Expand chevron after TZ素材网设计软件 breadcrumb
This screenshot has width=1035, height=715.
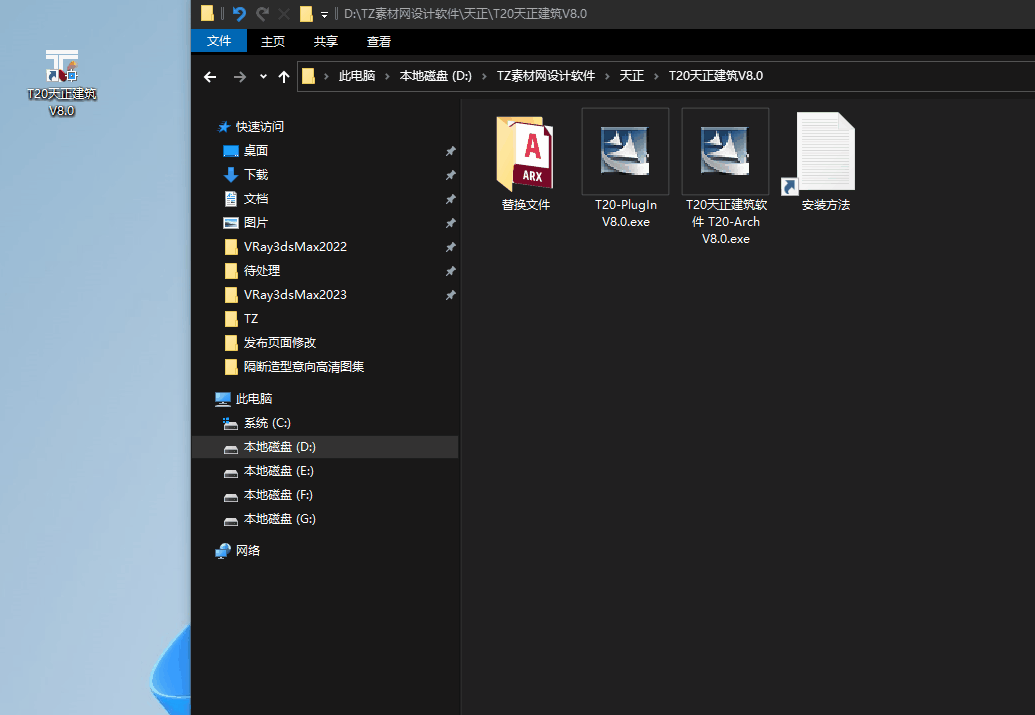(607, 77)
